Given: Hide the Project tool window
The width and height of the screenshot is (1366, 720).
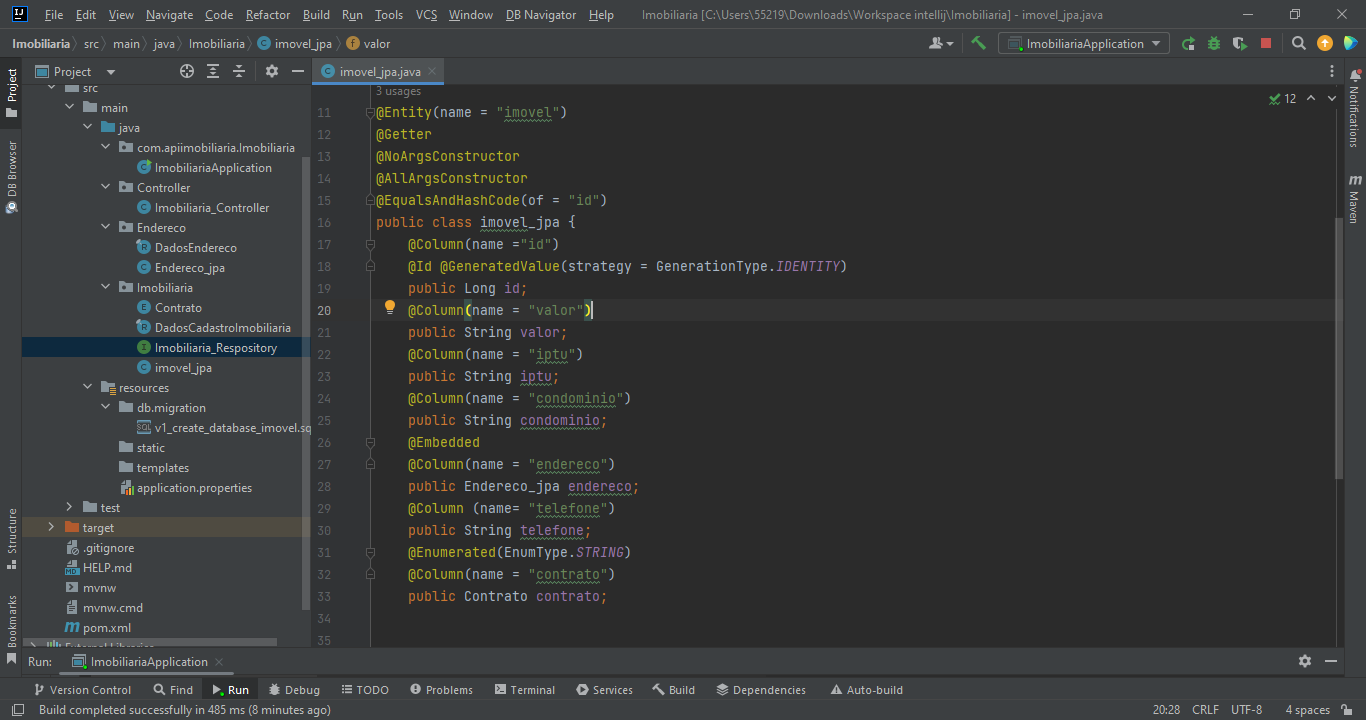Looking at the screenshot, I should (297, 71).
